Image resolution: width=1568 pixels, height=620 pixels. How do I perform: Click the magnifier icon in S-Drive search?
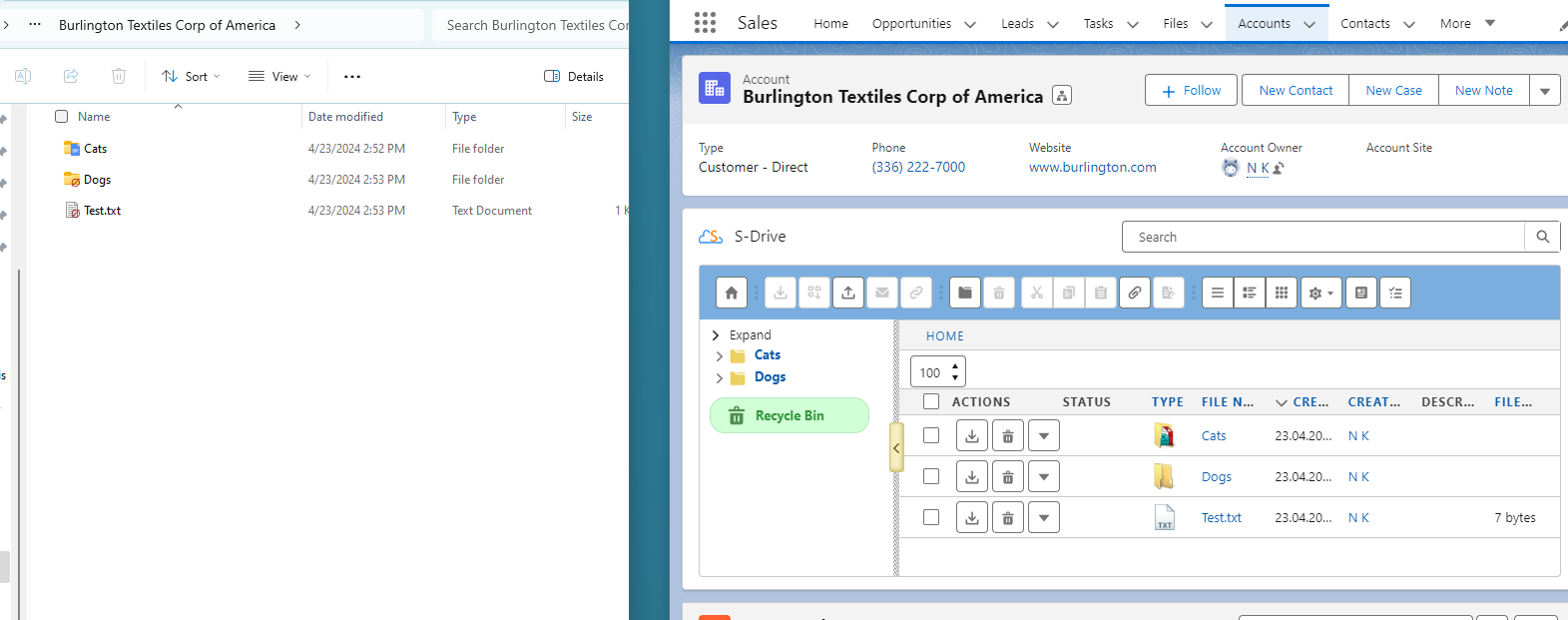click(1542, 237)
